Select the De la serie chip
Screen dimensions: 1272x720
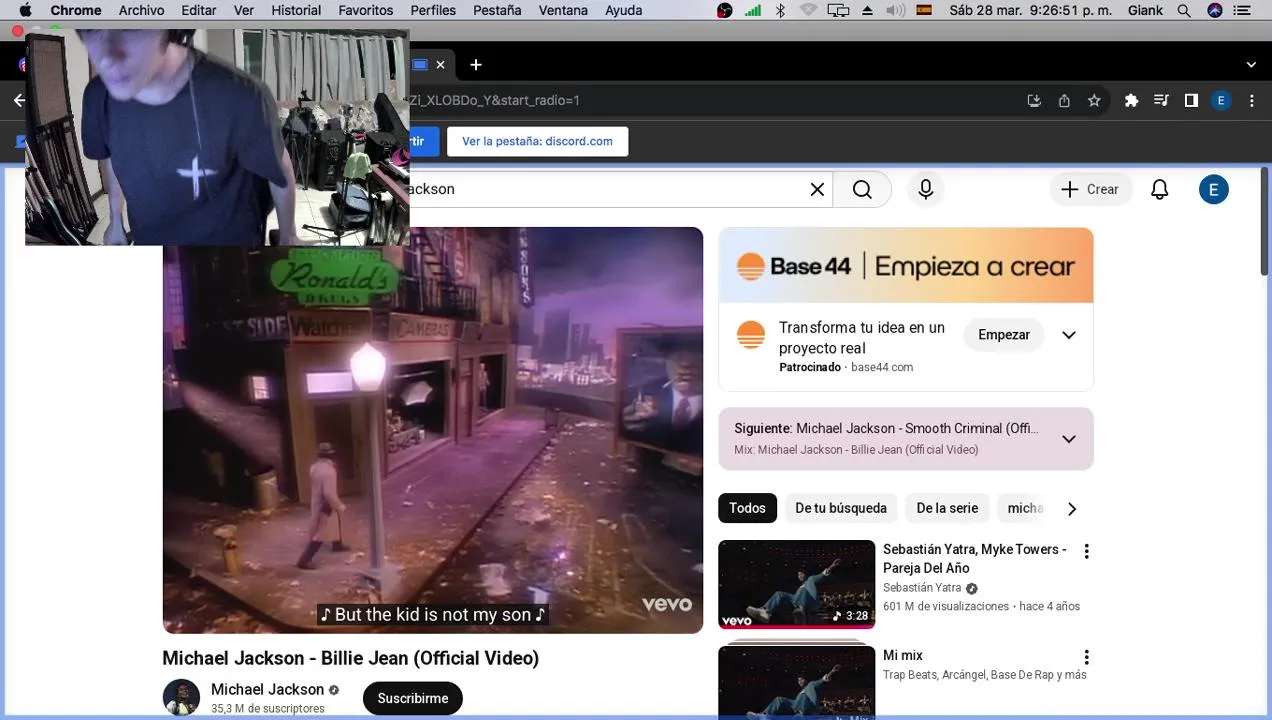pyautogui.click(x=947, y=508)
